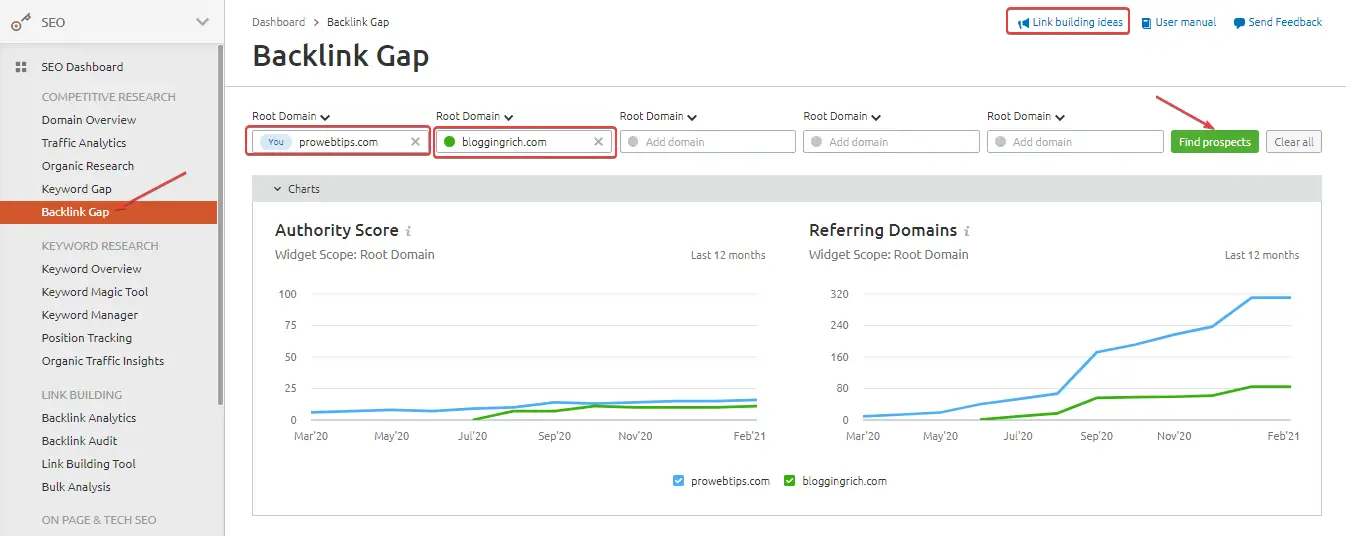Image resolution: width=1346 pixels, height=536 pixels.
Task: Open Domain Overview from sidebar
Action: (89, 120)
